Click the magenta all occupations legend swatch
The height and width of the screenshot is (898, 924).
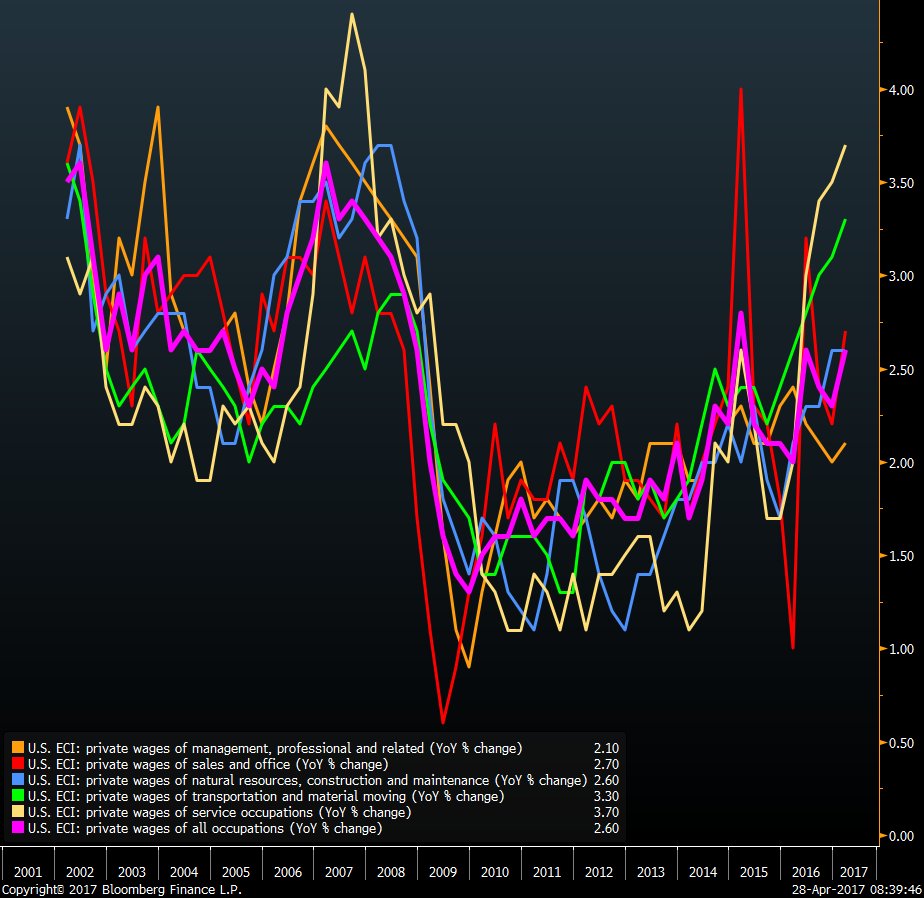coord(17,828)
